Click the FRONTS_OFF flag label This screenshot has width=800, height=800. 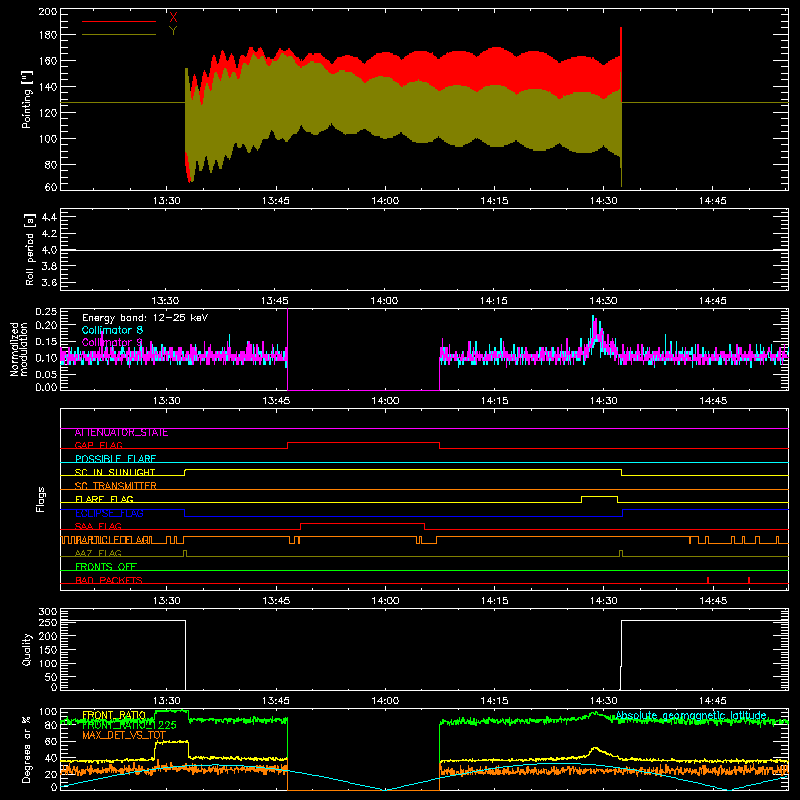106,567
